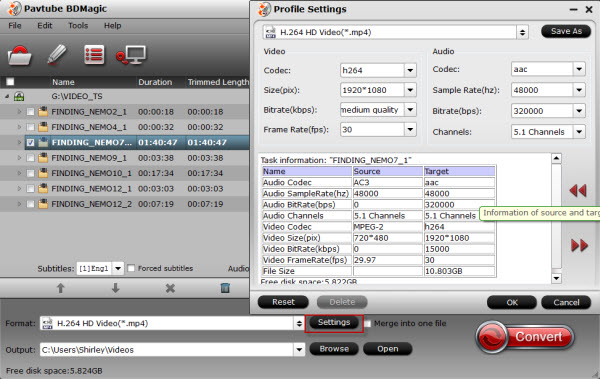Open the Frame Rate(fps) dropdown
Viewport: 600px width, 379px height.
click(410, 129)
